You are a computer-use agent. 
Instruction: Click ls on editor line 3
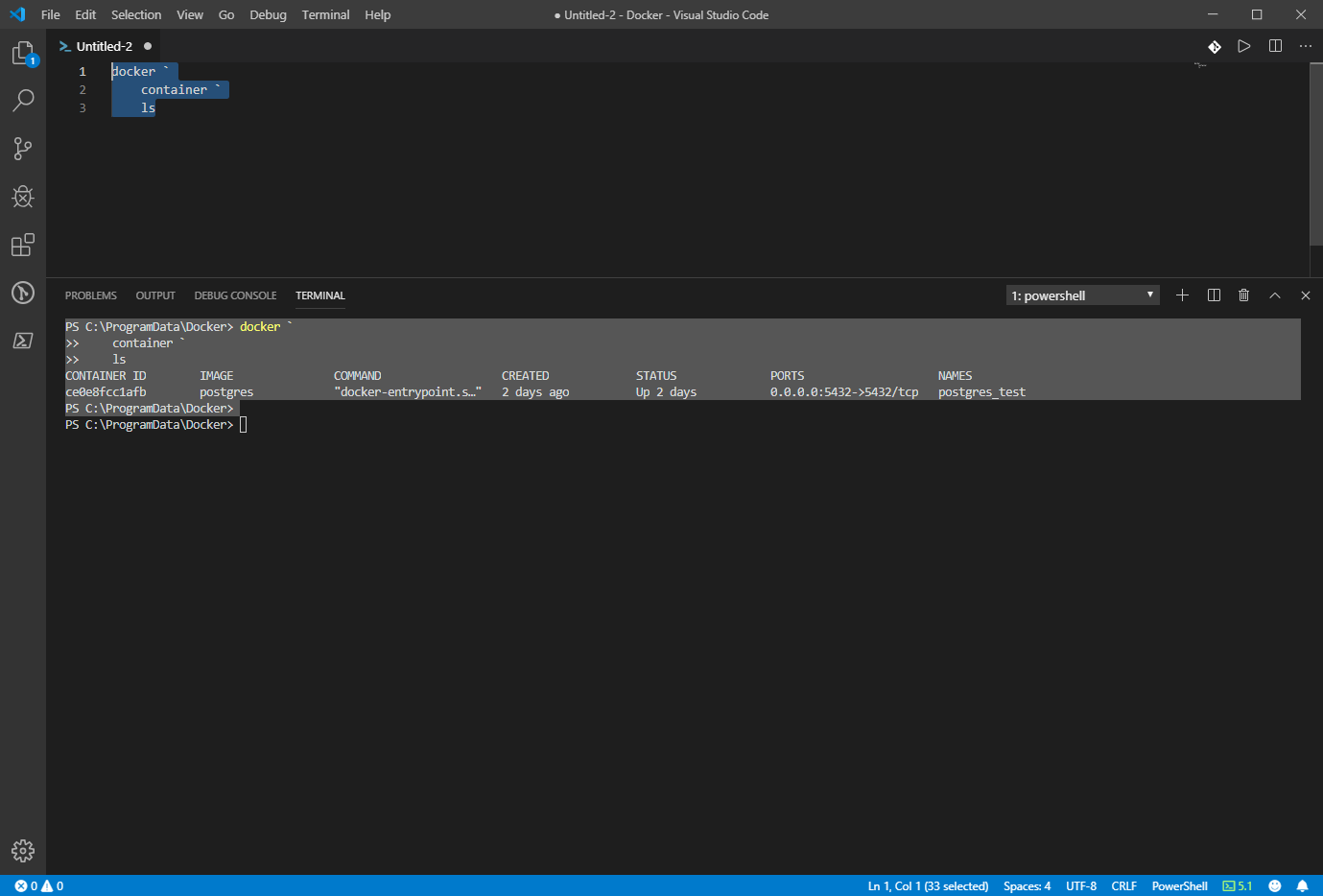(x=148, y=107)
